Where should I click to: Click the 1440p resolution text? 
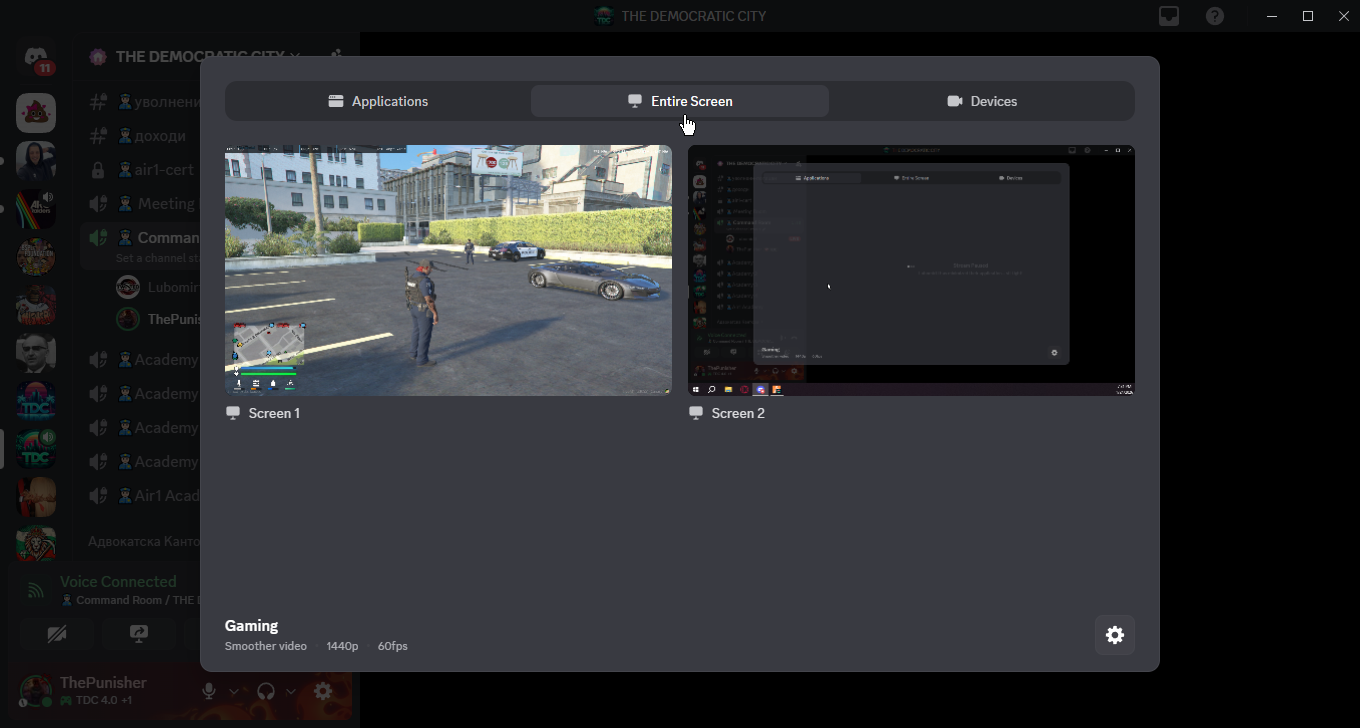pyautogui.click(x=342, y=646)
